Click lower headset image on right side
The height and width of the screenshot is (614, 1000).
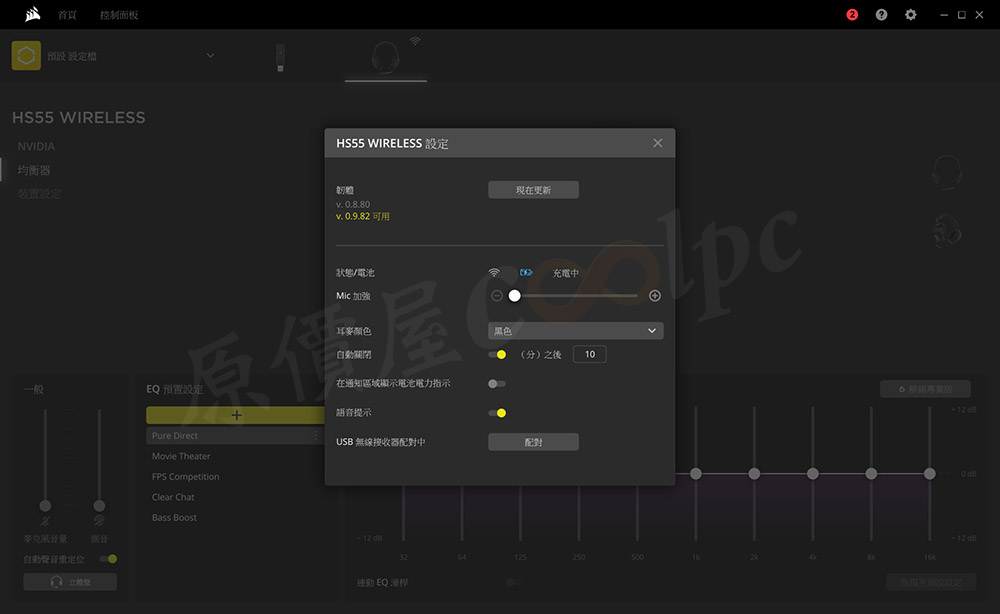946,230
